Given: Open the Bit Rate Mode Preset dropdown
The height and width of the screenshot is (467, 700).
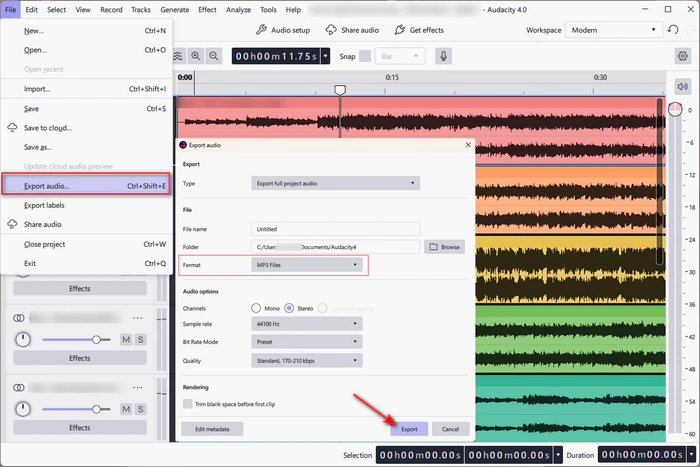Looking at the screenshot, I should pos(307,342).
